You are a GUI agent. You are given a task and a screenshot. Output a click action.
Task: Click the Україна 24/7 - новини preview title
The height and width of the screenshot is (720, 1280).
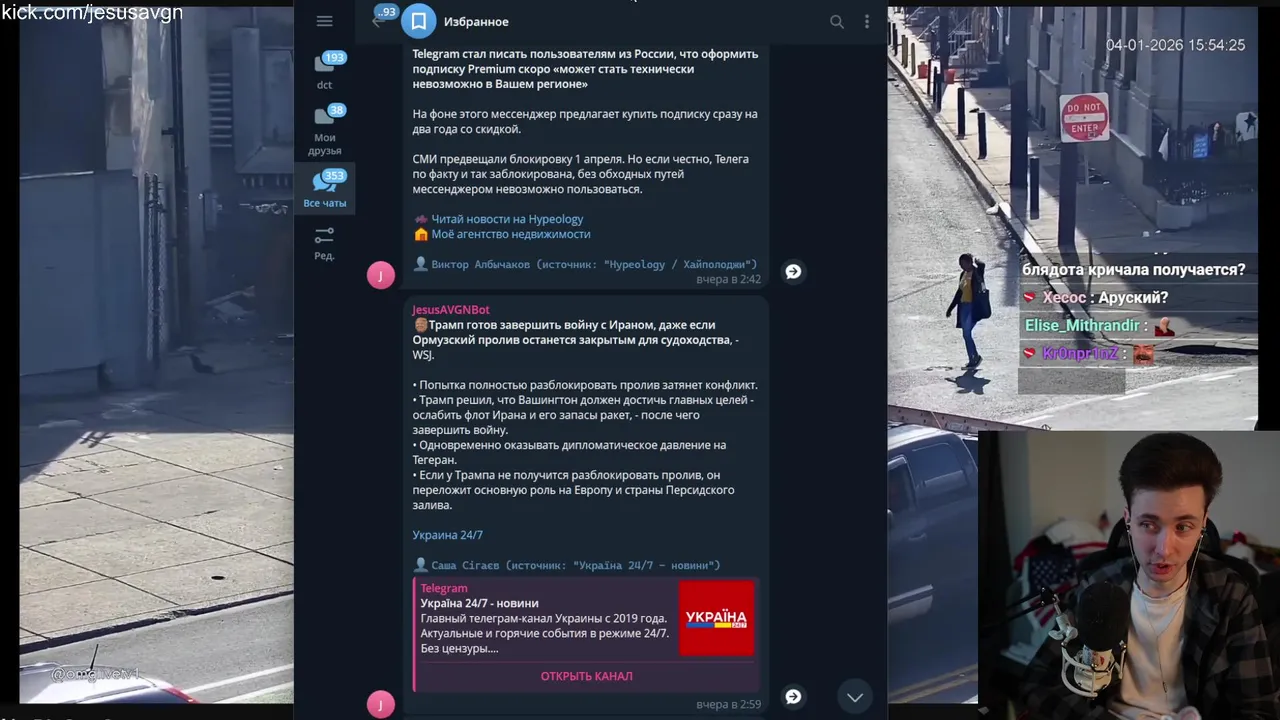[479, 603]
